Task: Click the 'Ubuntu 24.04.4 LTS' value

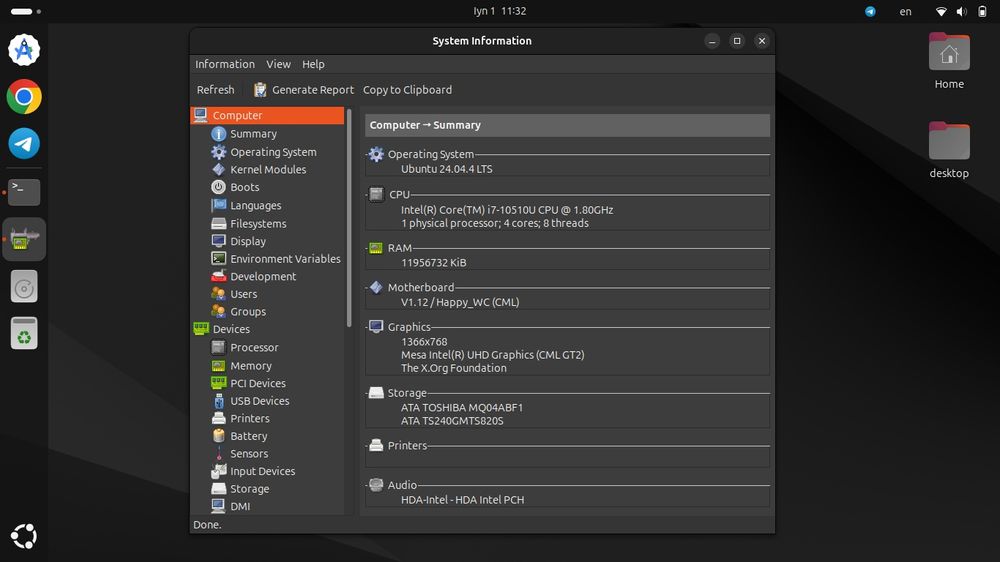Action: click(x=446, y=169)
